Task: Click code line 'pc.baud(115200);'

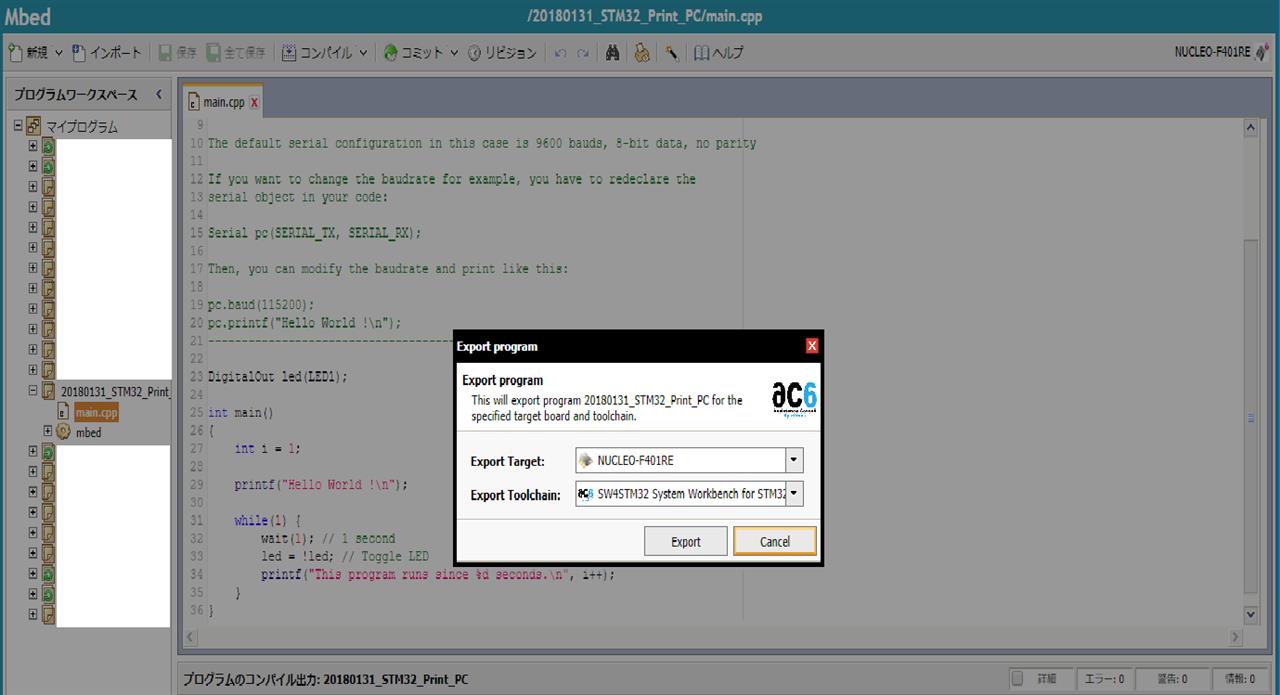Action: pyautogui.click(x=261, y=305)
